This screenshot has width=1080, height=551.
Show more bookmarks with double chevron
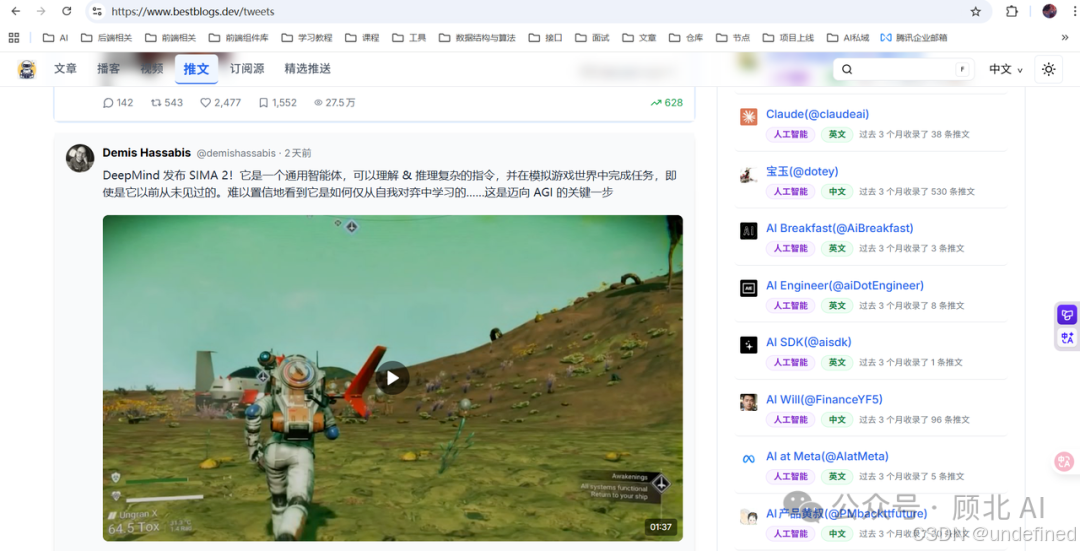[x=1065, y=38]
